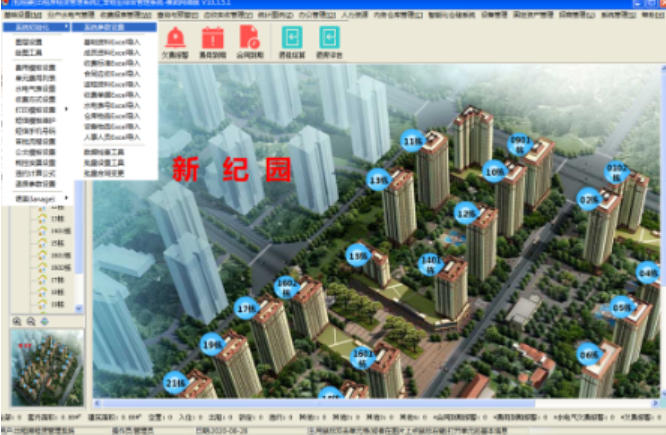Choose 退房参数设置 in the left menu
The height and width of the screenshot is (435, 666).
pyautogui.click(x=35, y=184)
